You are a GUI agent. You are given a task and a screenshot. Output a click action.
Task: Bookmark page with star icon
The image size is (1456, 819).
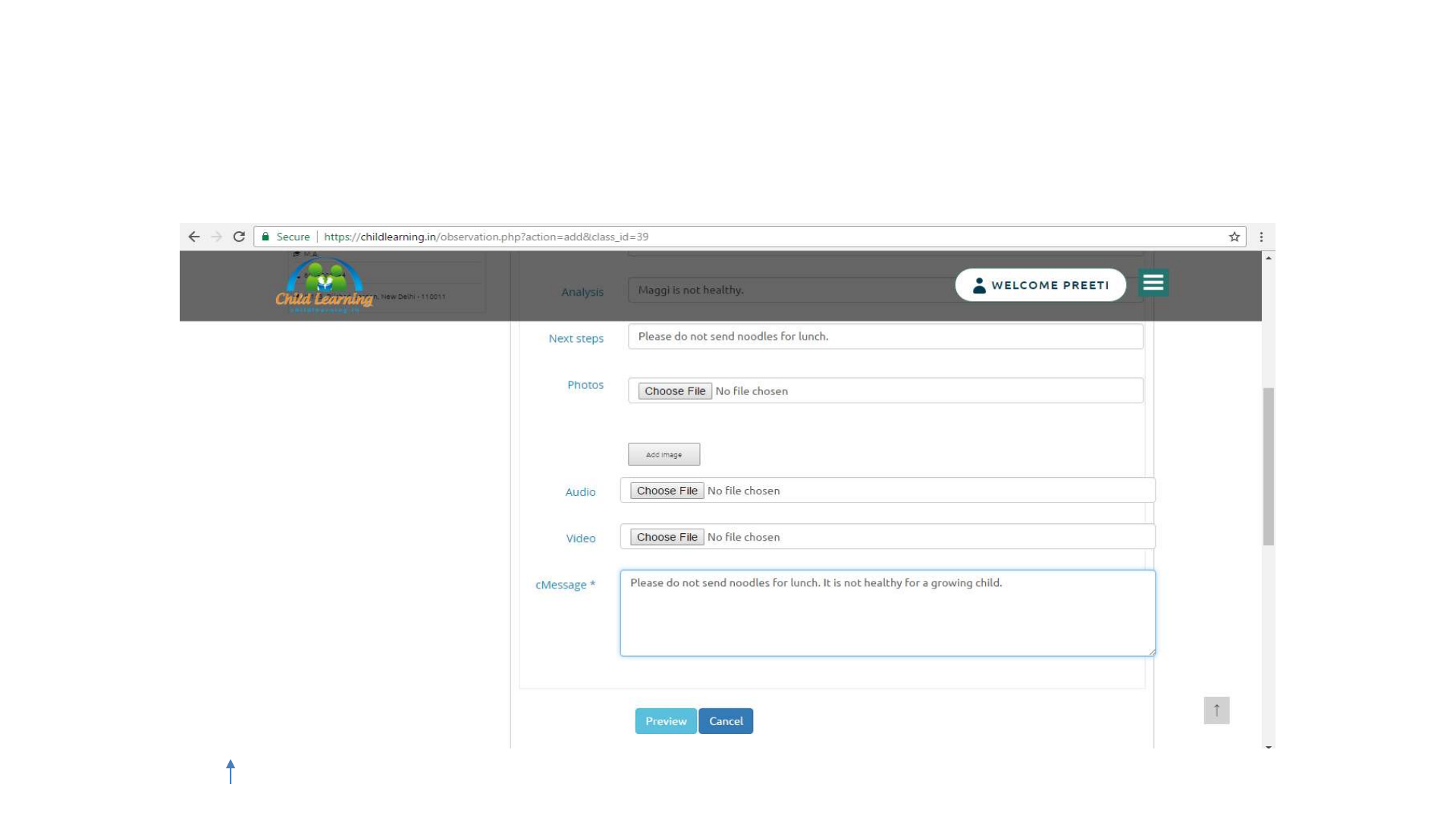[1235, 237]
